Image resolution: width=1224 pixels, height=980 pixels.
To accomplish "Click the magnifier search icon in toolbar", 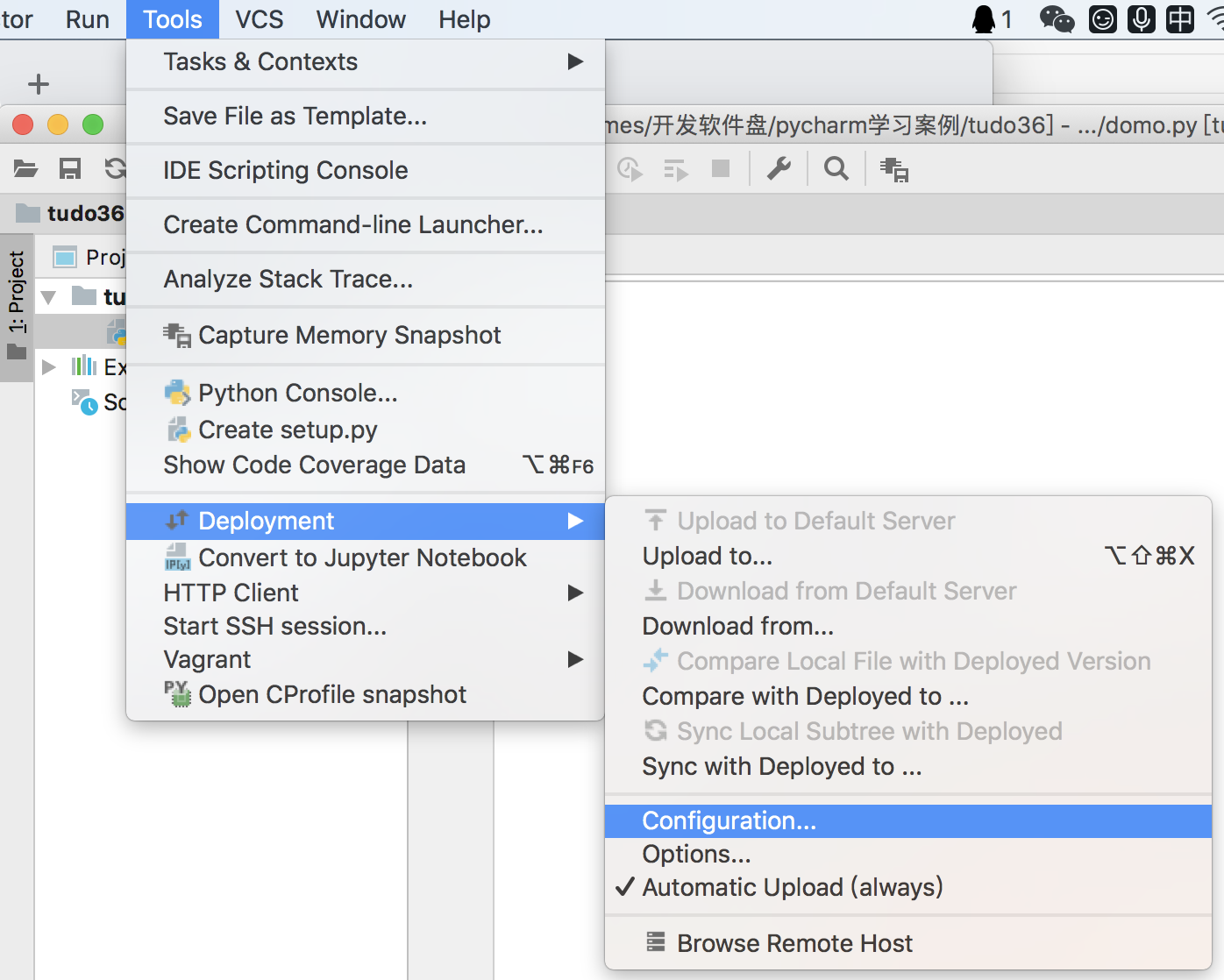I will click(x=836, y=168).
